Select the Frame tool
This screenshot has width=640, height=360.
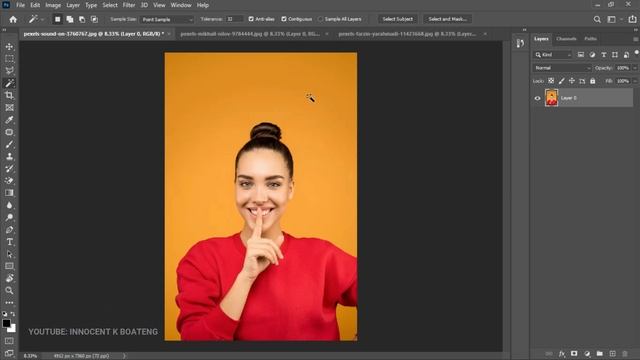[9, 107]
